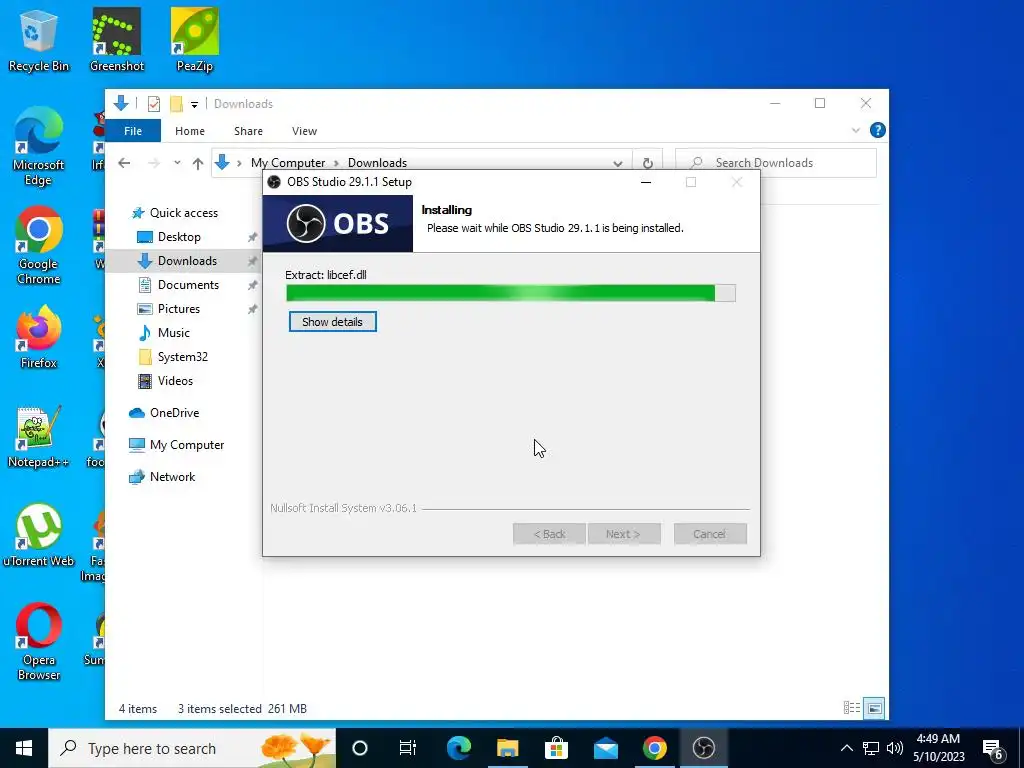Click the Search Downloads field
The image size is (1024, 768).
(776, 163)
